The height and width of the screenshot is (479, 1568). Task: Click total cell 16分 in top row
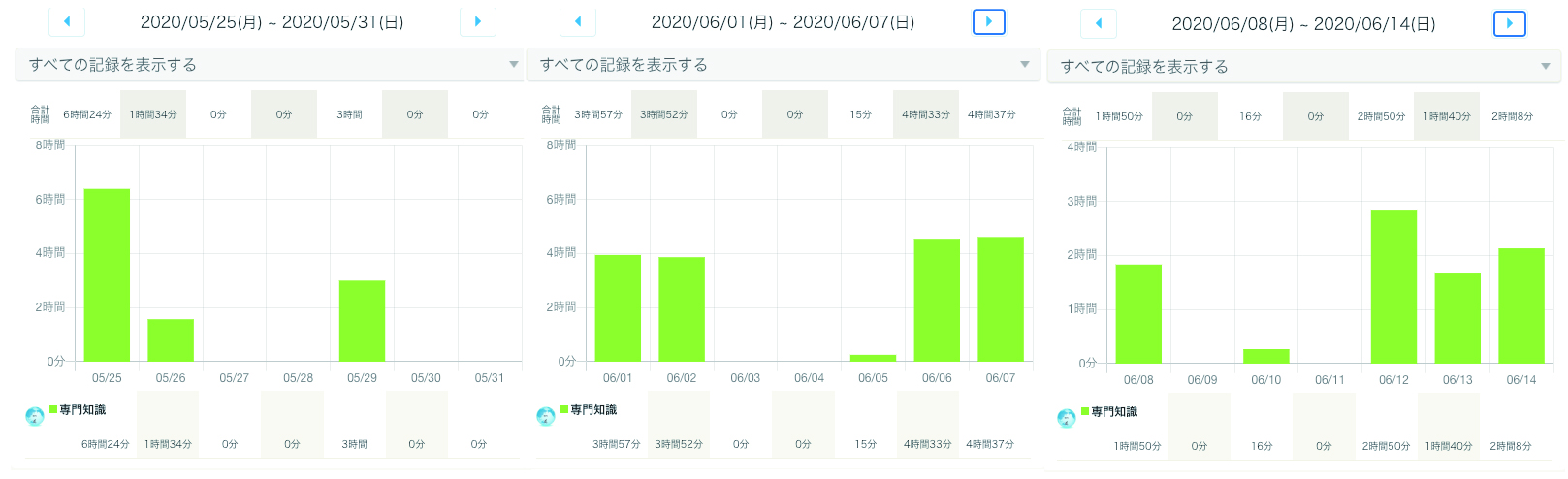[1251, 116]
